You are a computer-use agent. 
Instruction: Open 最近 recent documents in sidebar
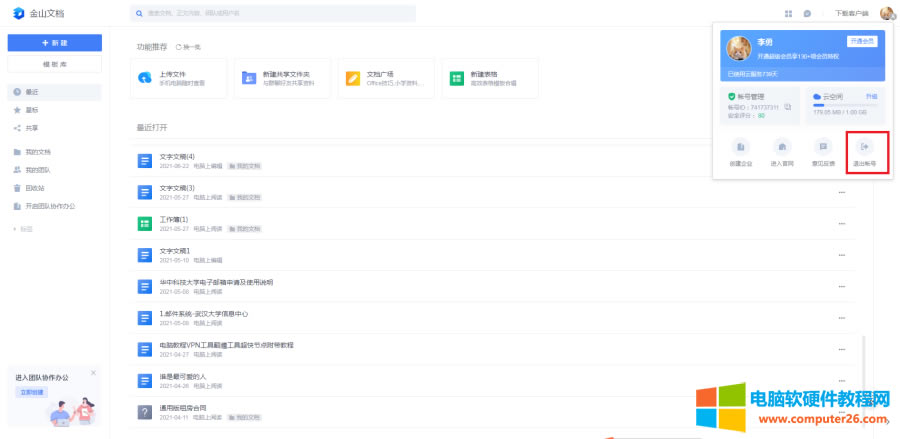[55, 92]
